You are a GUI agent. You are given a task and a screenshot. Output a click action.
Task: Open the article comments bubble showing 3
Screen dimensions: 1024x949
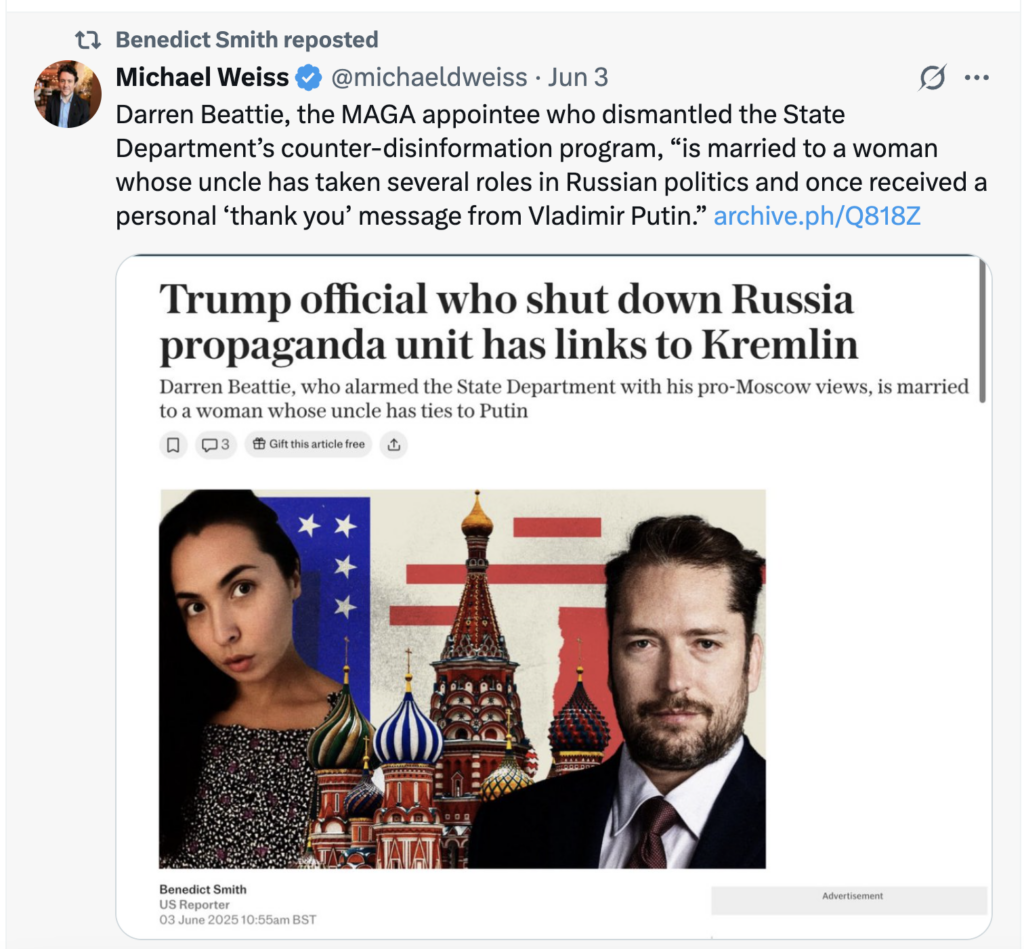pos(215,444)
